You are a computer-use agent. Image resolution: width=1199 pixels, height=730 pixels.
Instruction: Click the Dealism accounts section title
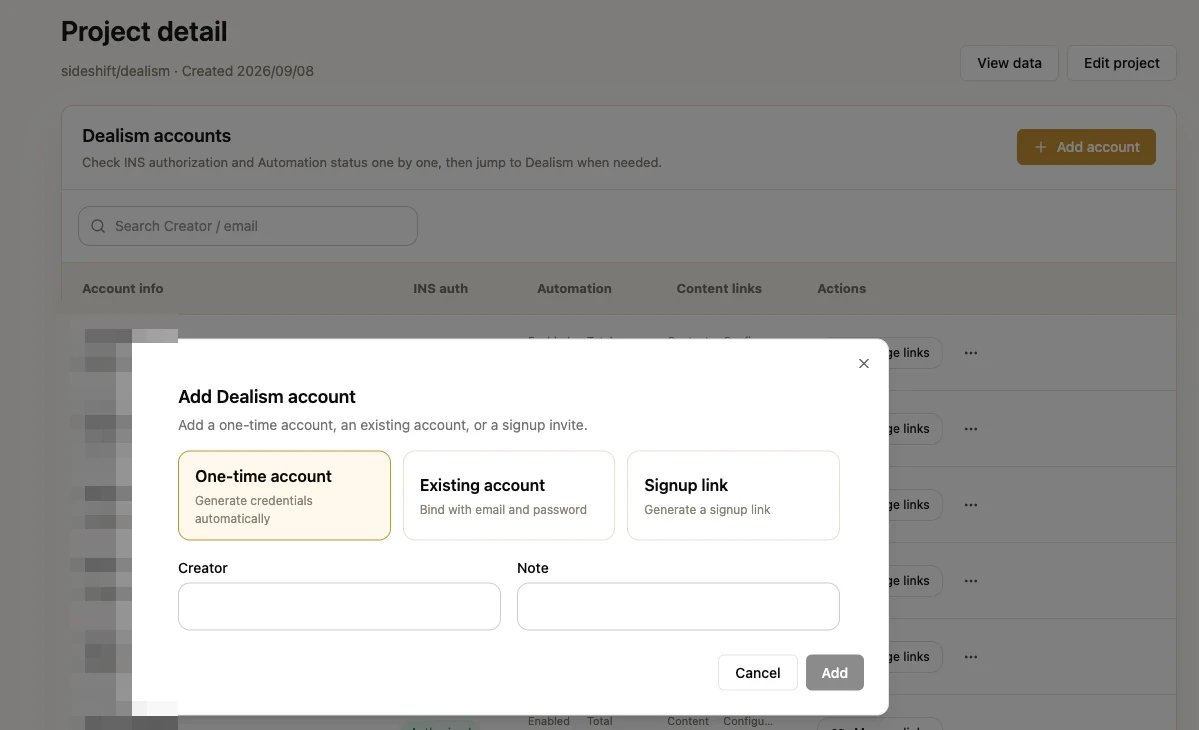coord(156,136)
